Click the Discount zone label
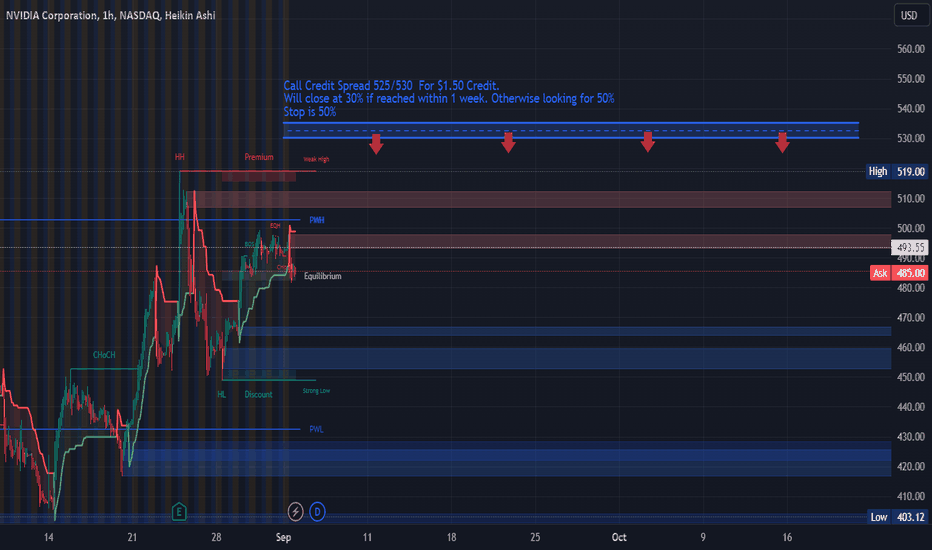 click(x=258, y=394)
